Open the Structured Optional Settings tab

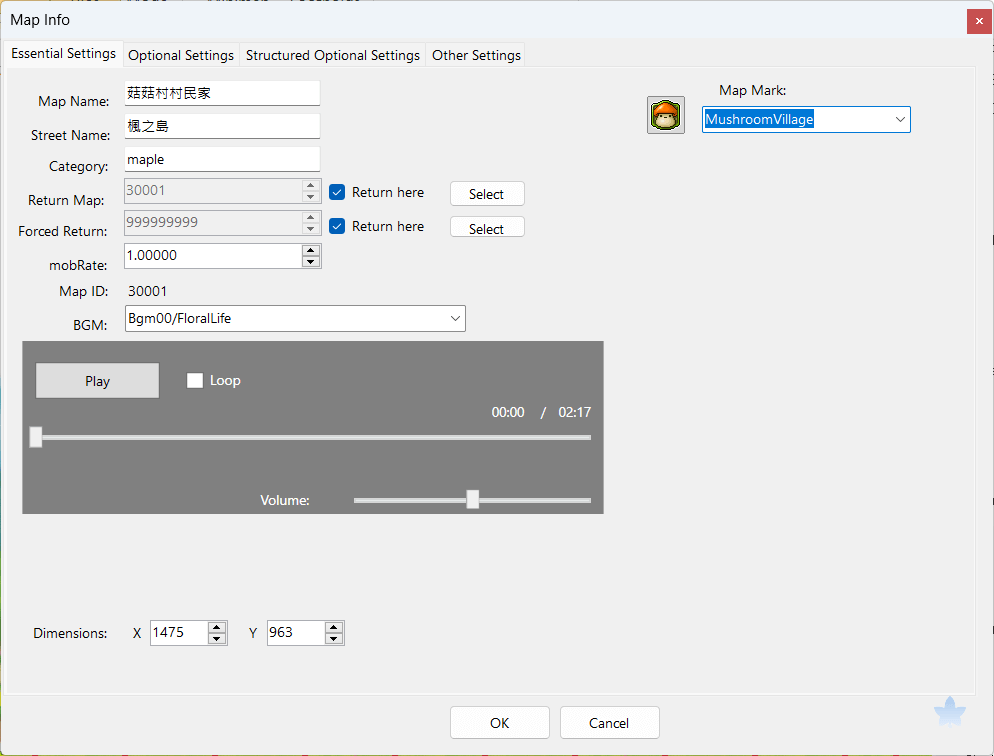point(333,55)
